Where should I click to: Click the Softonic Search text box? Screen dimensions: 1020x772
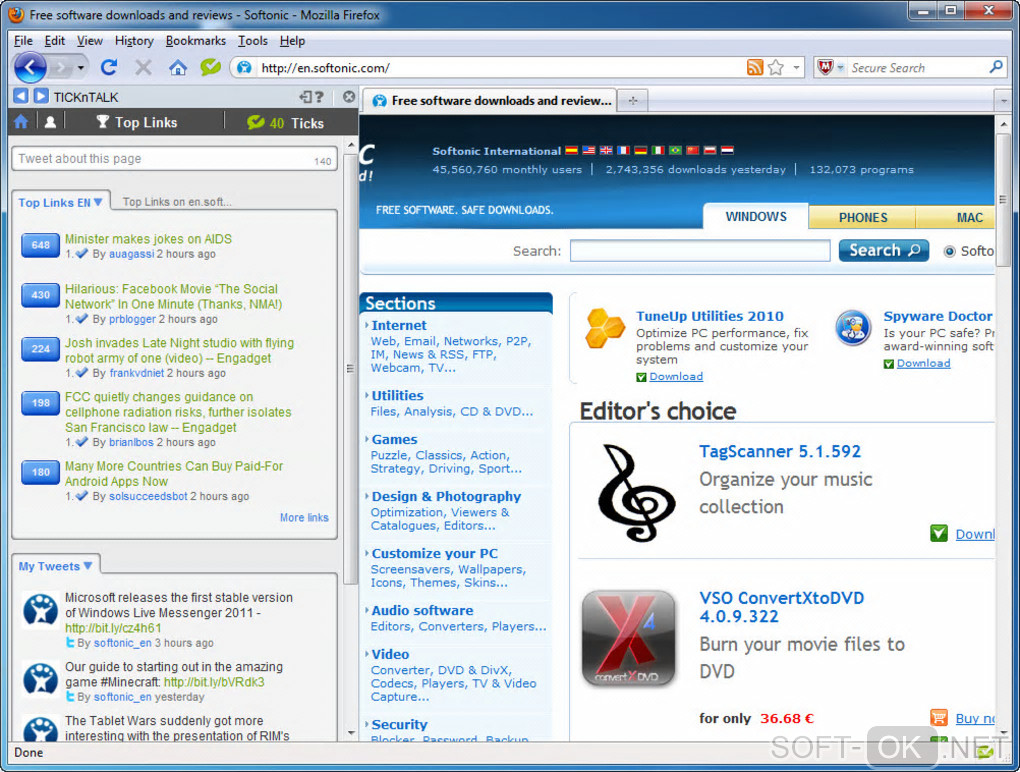click(x=700, y=251)
